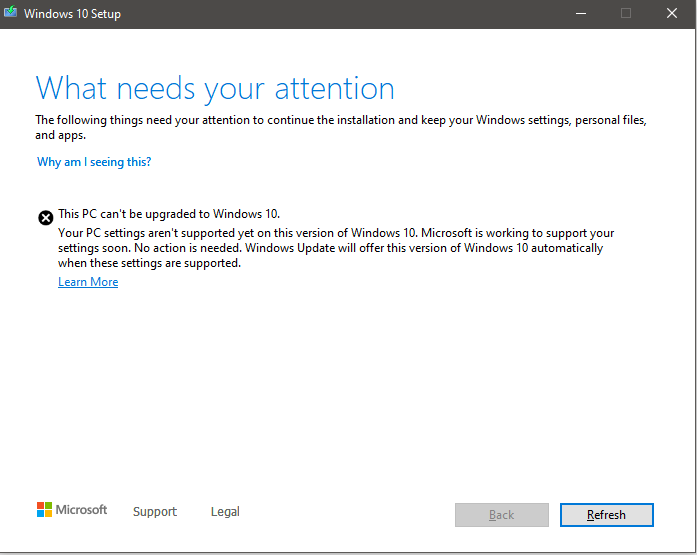The image size is (697, 559).
Task: Minimize the Windows 10 Setup window
Action: click(x=581, y=13)
